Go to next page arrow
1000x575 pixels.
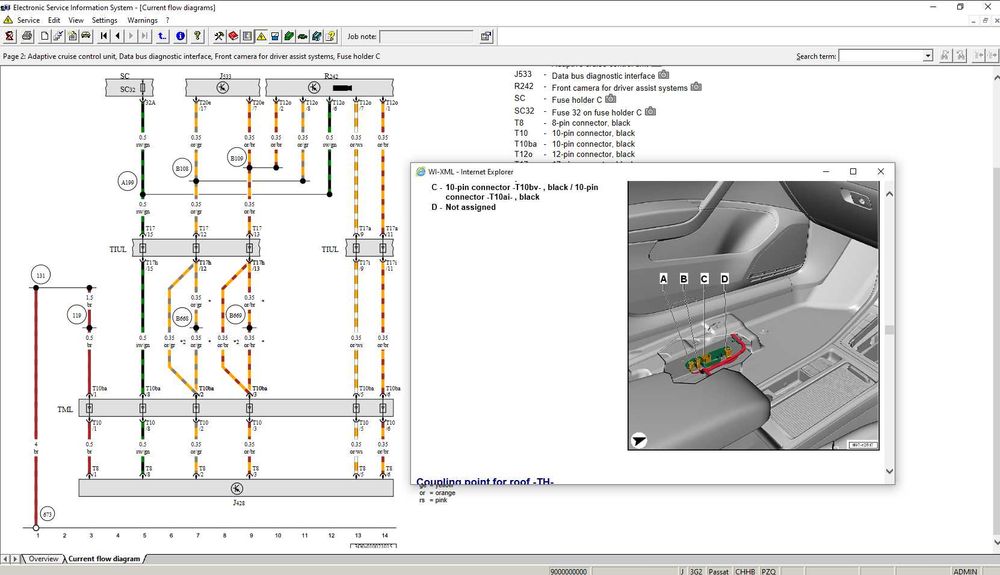point(131,36)
